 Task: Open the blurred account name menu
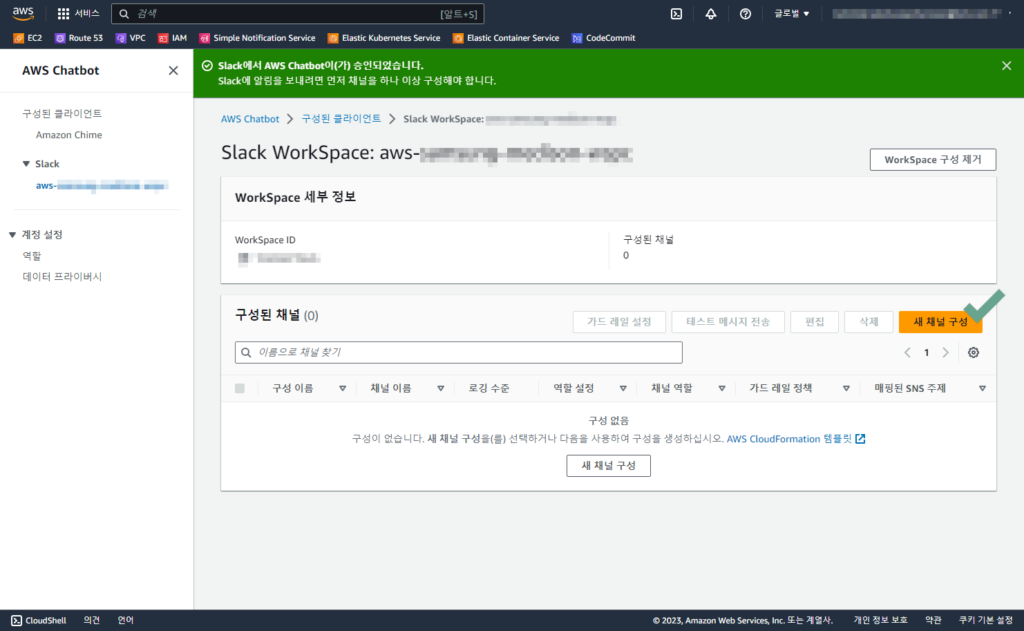[921, 14]
